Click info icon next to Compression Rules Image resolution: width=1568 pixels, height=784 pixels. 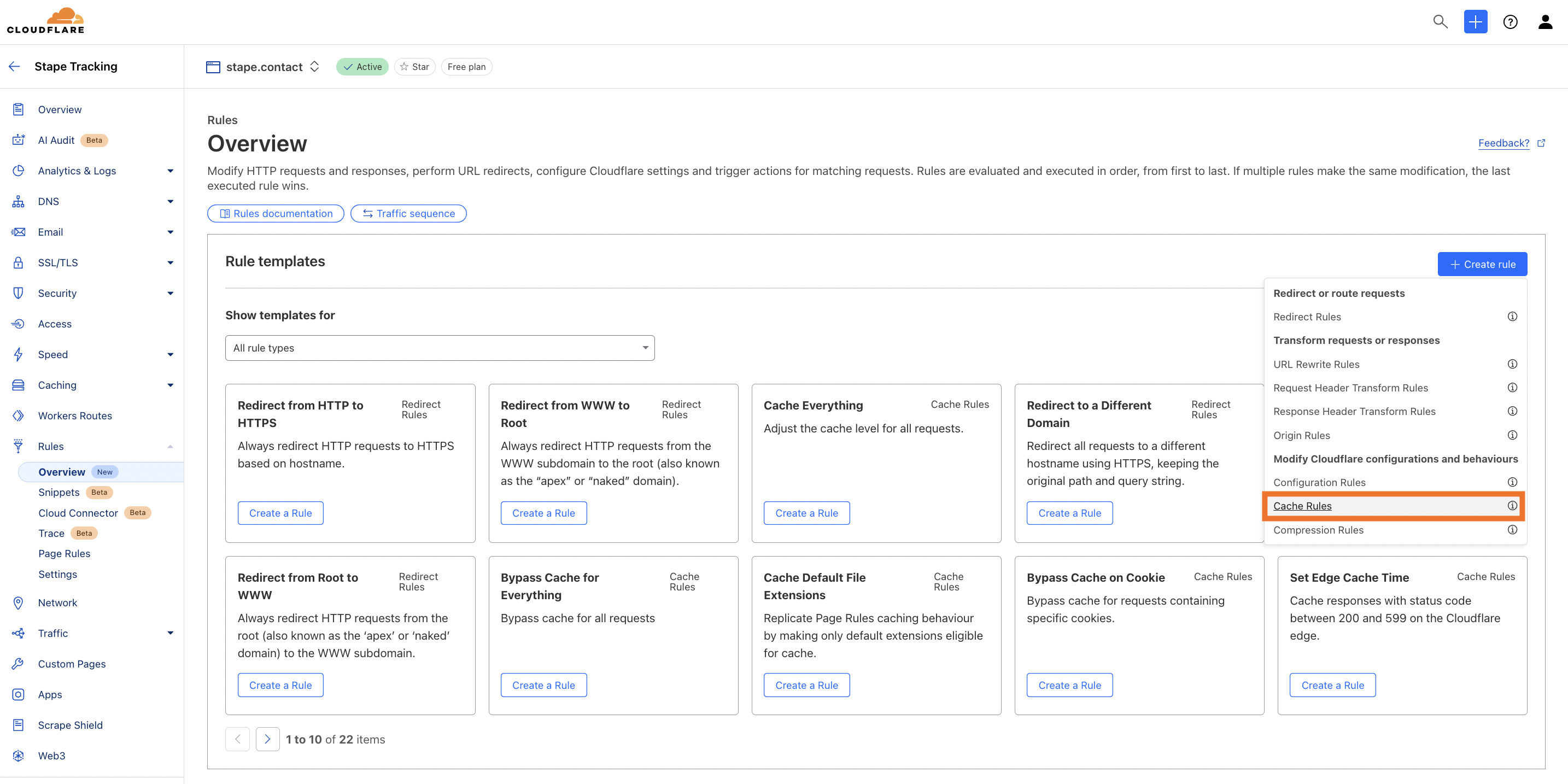click(x=1512, y=530)
